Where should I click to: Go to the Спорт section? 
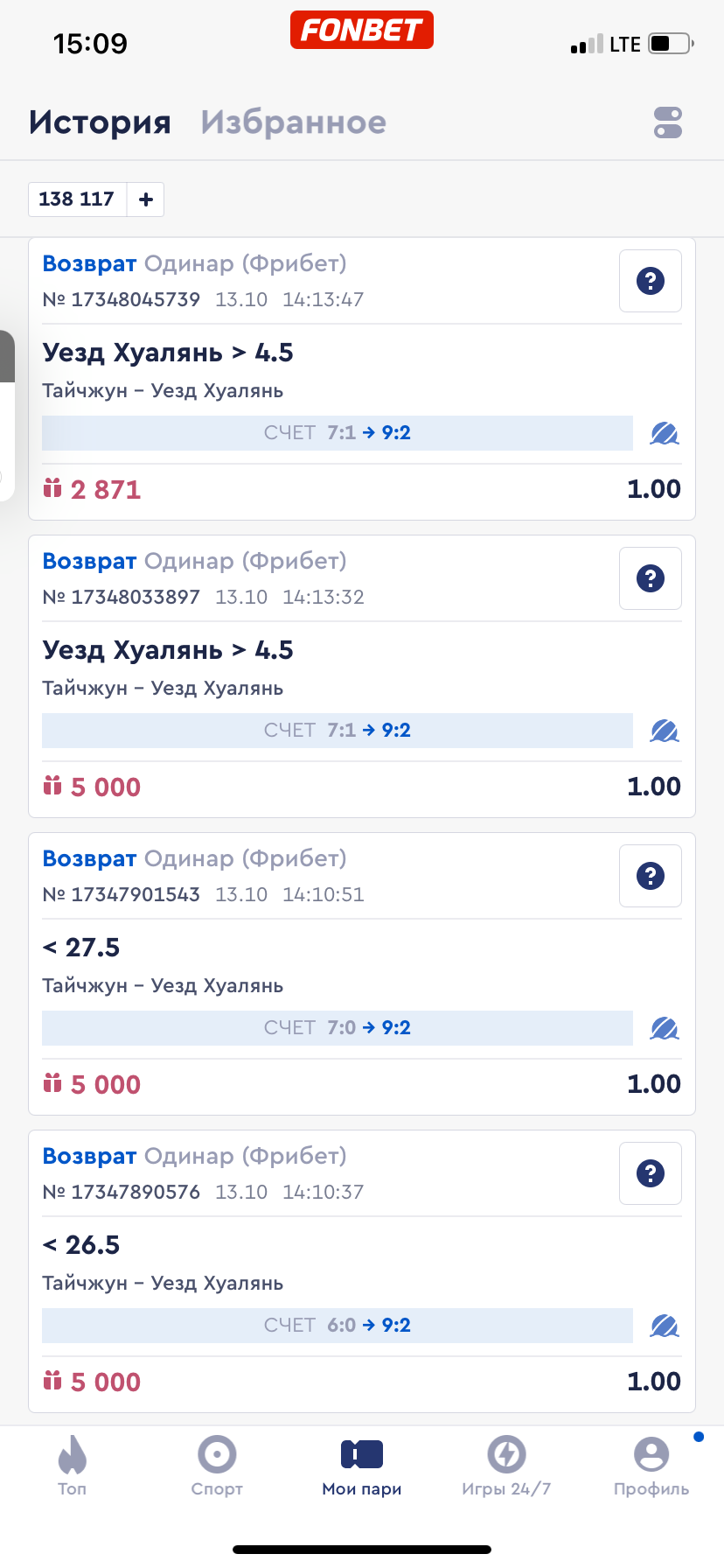tap(217, 1465)
